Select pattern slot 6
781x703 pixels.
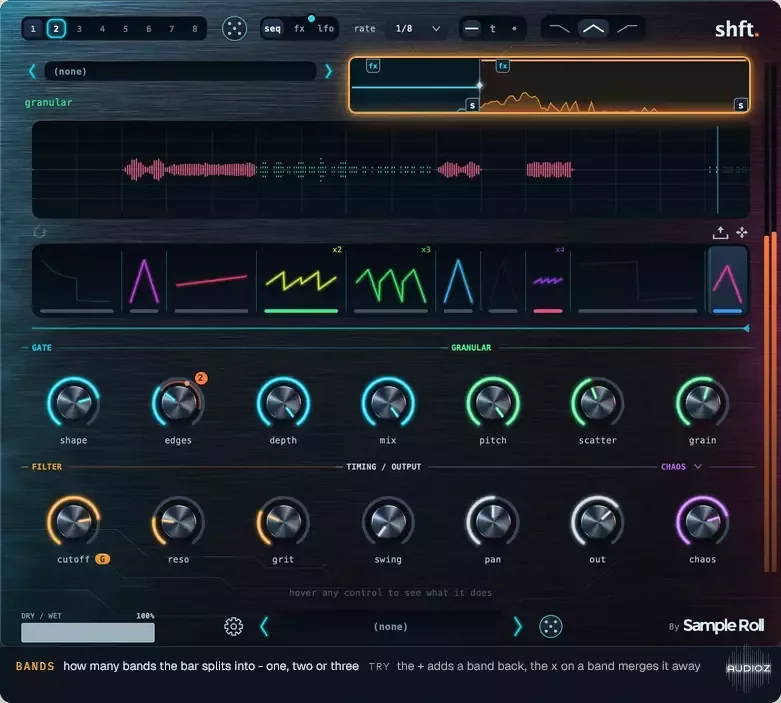pos(148,29)
